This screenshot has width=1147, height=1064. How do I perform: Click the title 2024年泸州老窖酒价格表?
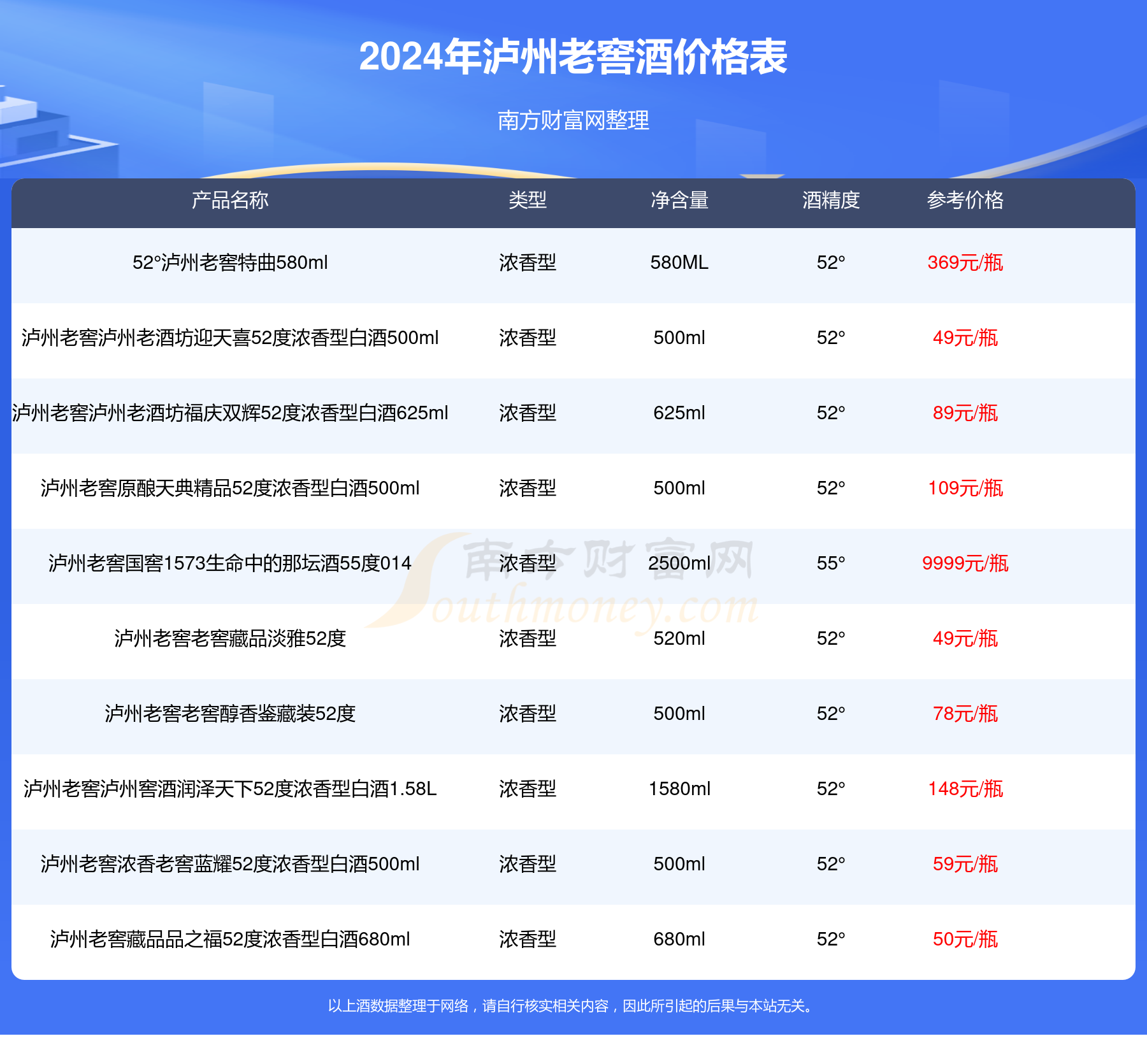coord(573,57)
